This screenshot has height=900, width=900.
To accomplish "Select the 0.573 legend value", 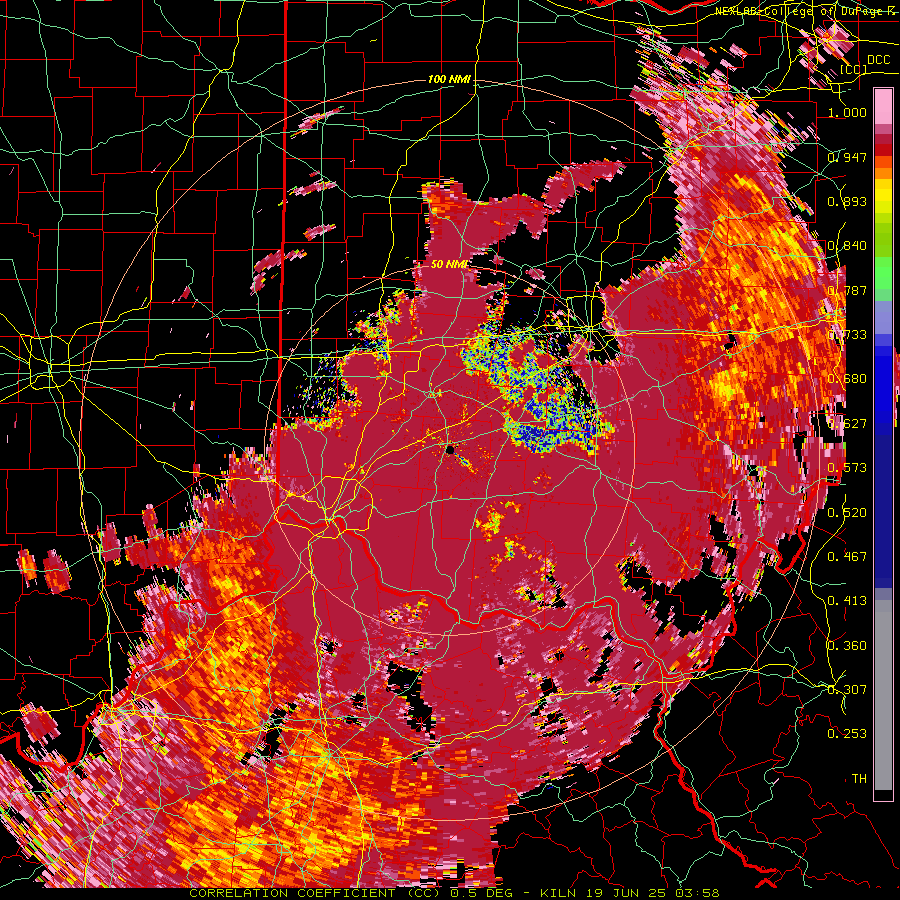I will pos(847,468).
